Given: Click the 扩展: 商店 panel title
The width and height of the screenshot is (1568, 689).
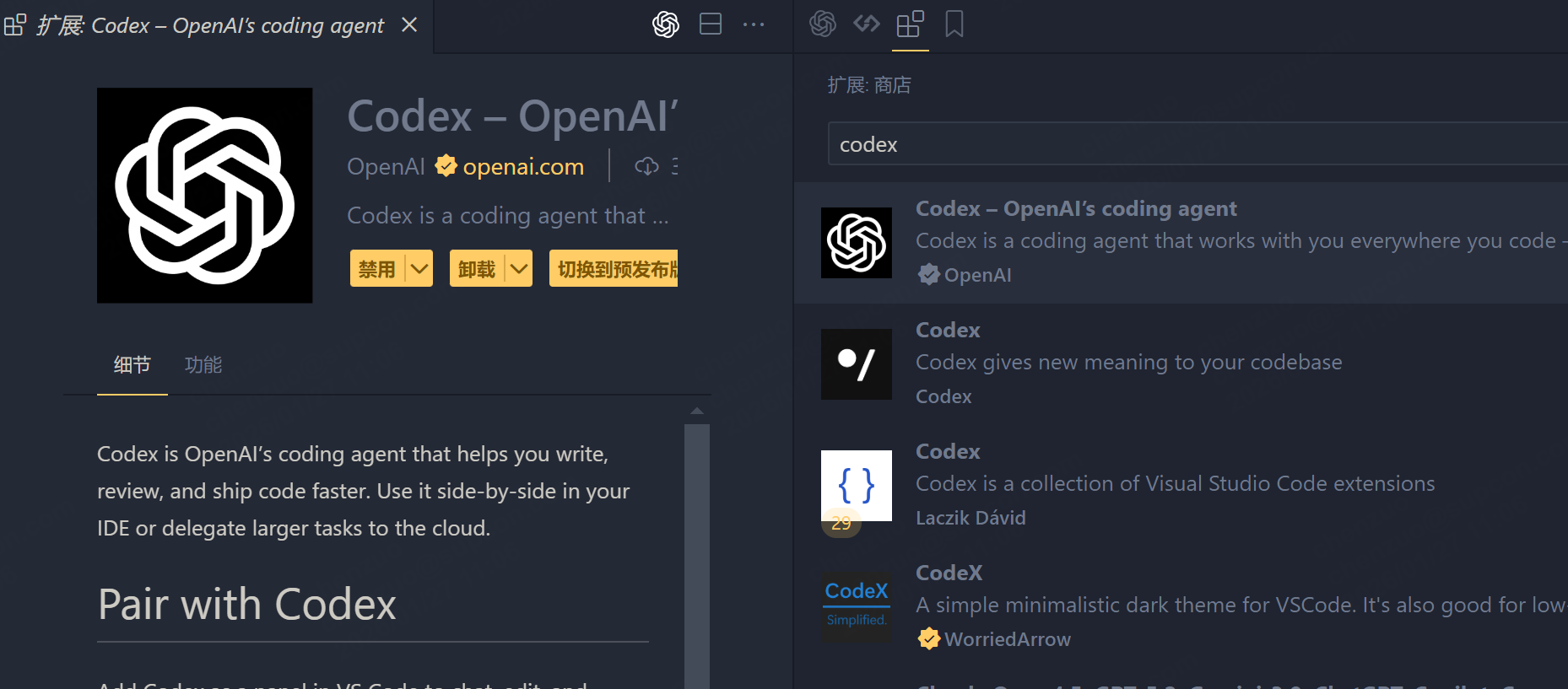Looking at the screenshot, I should pos(869,85).
